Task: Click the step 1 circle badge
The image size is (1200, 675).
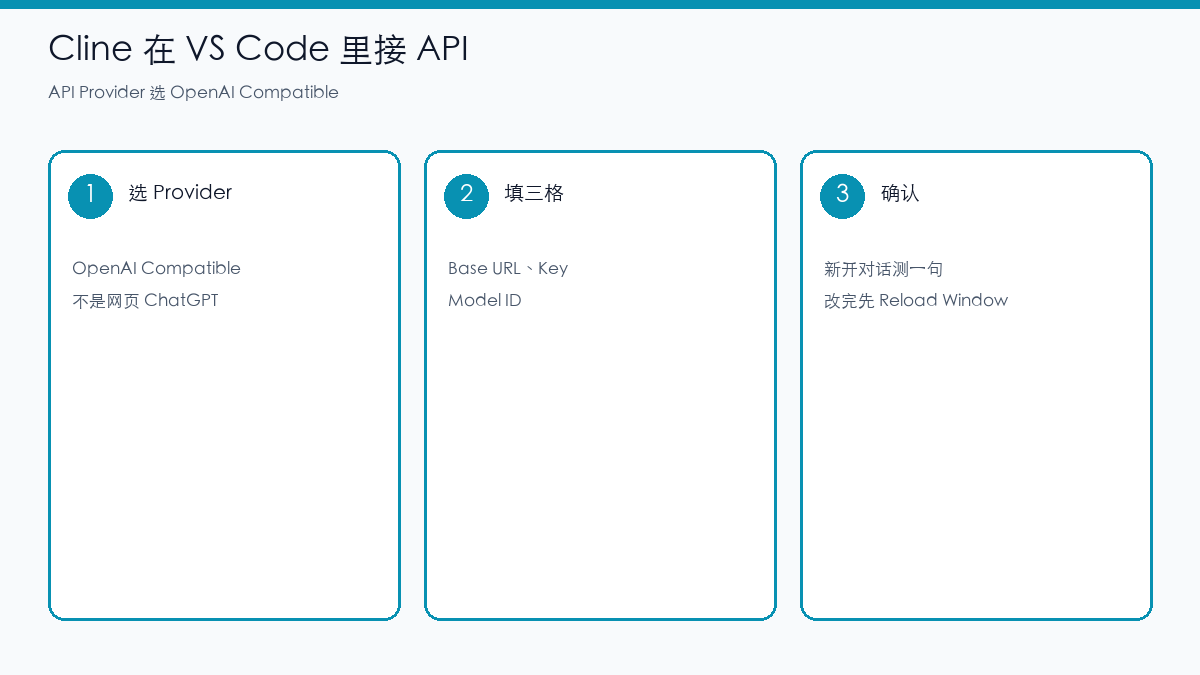Action: (x=91, y=195)
